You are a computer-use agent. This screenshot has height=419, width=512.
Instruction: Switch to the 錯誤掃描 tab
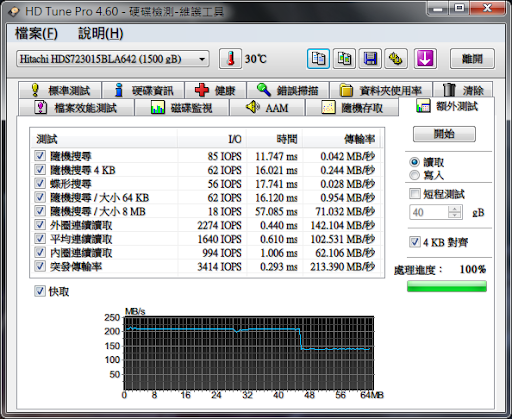click(x=288, y=90)
